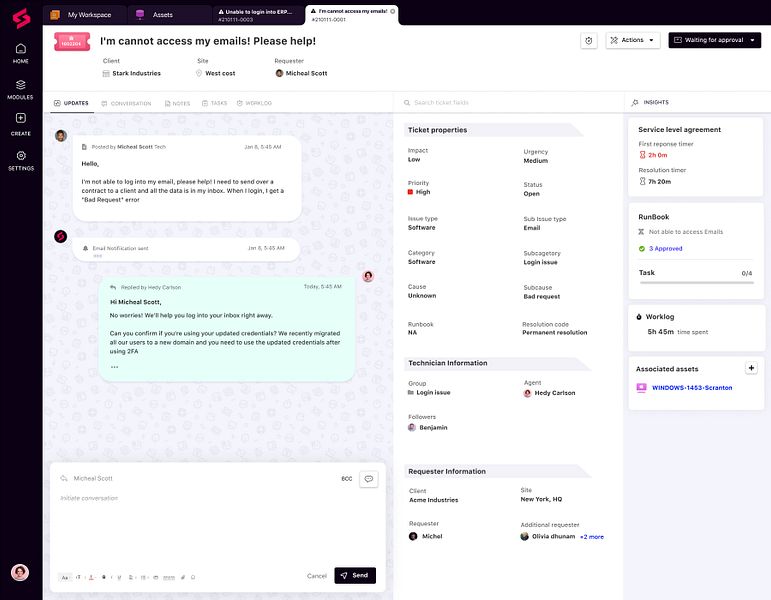Click the Task progress bar in RunBook
Screen dimensions: 771x600
[696, 283]
